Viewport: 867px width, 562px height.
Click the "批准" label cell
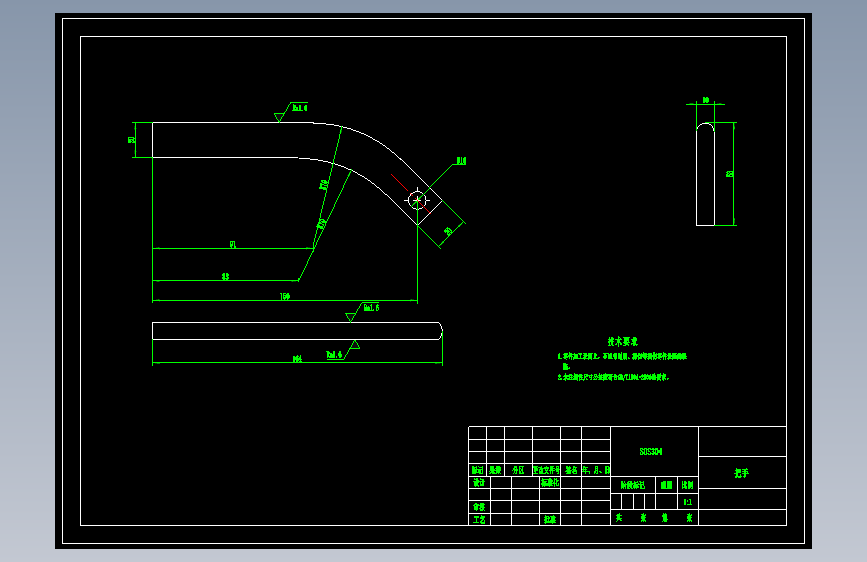pyautogui.click(x=550, y=519)
